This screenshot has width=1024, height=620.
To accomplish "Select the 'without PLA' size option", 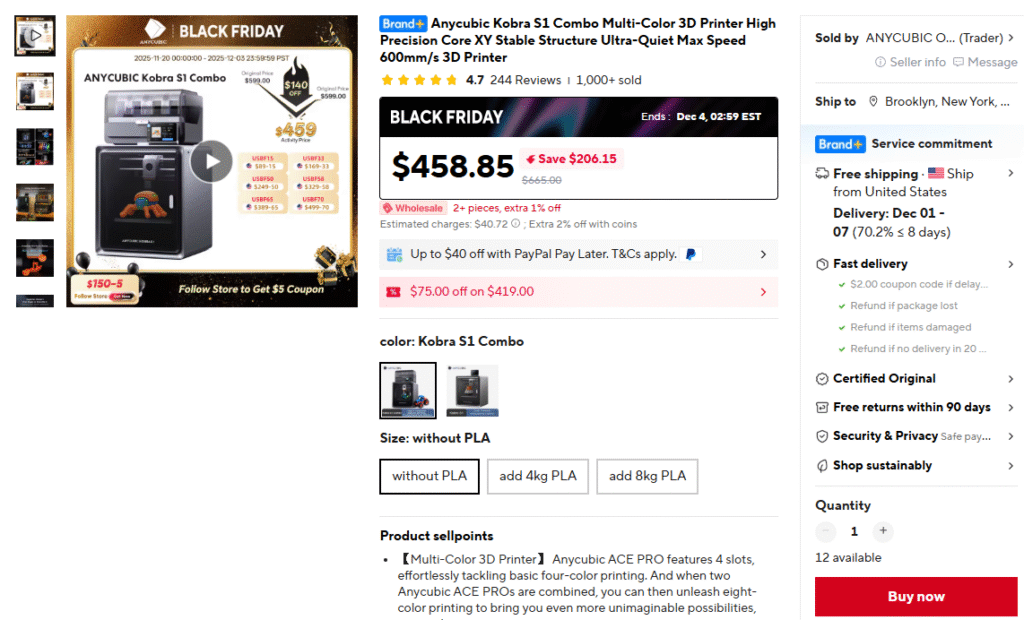I will (x=429, y=476).
